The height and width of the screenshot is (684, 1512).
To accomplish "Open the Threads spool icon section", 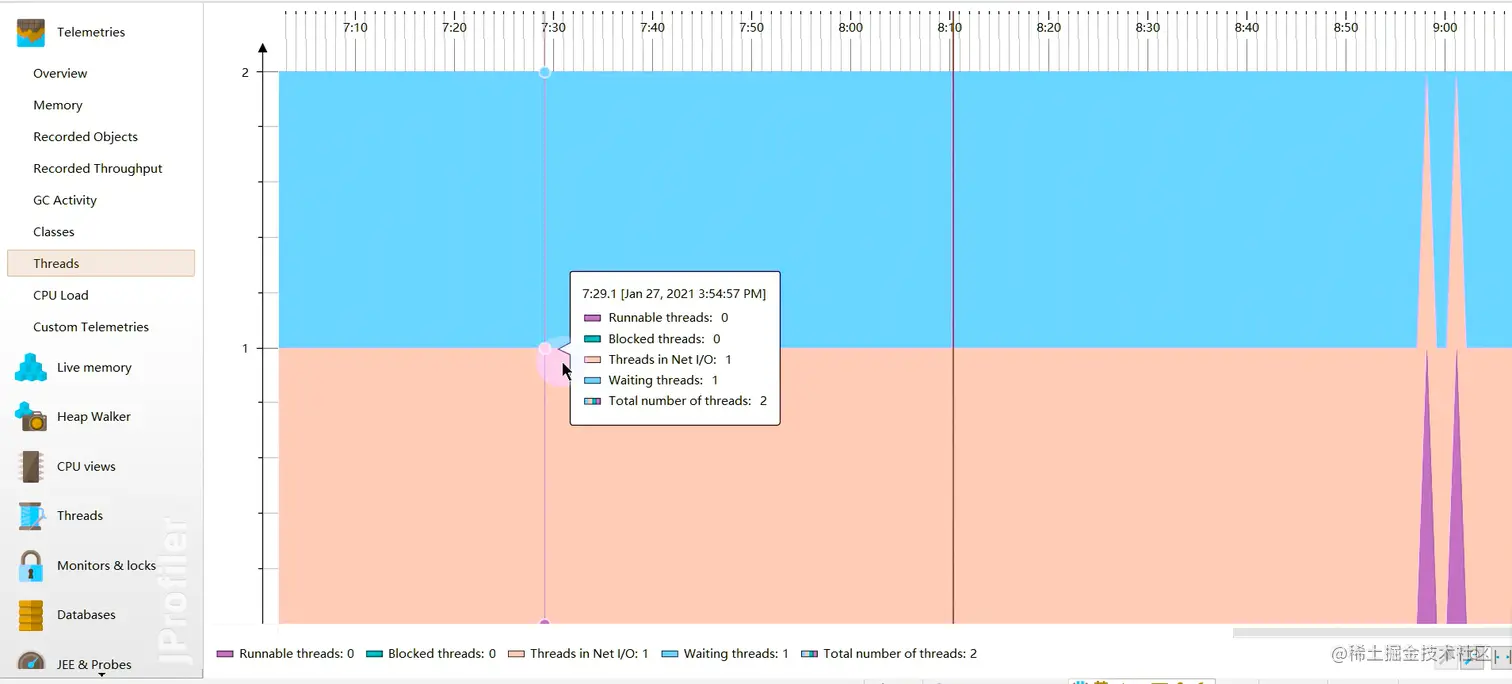I will point(31,516).
